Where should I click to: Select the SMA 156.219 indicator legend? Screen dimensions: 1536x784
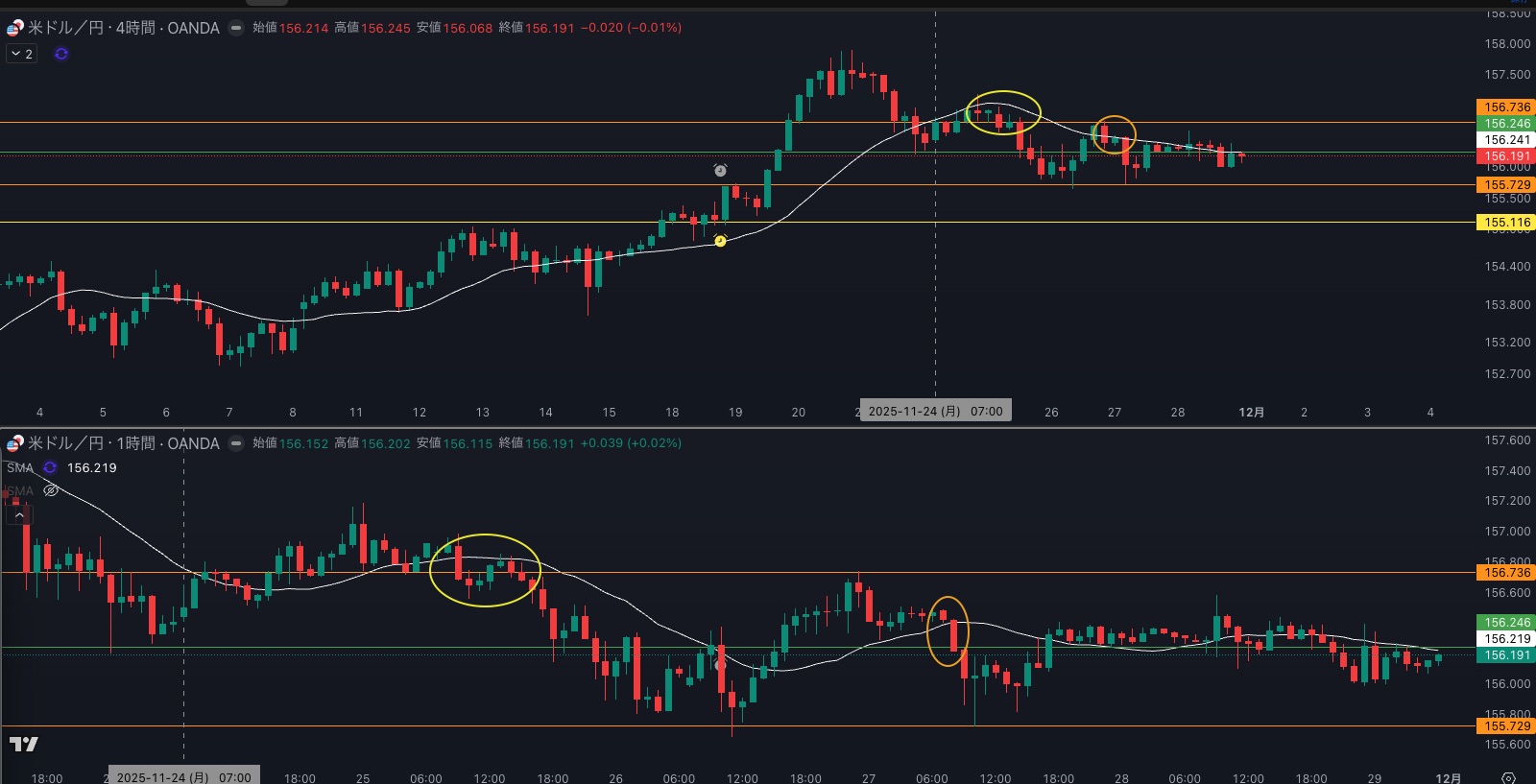[x=91, y=467]
